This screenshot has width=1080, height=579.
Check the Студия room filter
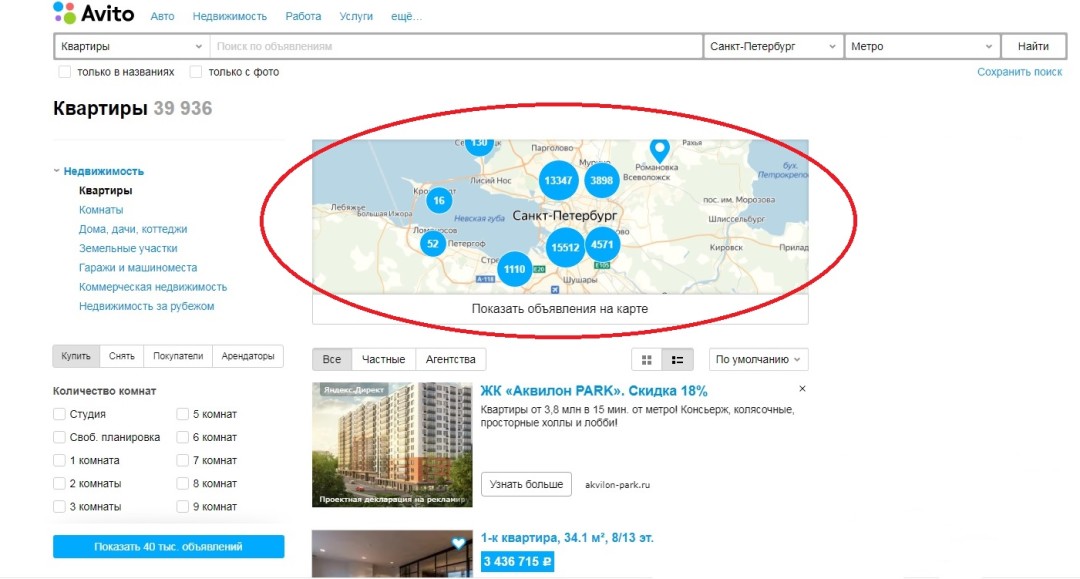(x=60, y=414)
